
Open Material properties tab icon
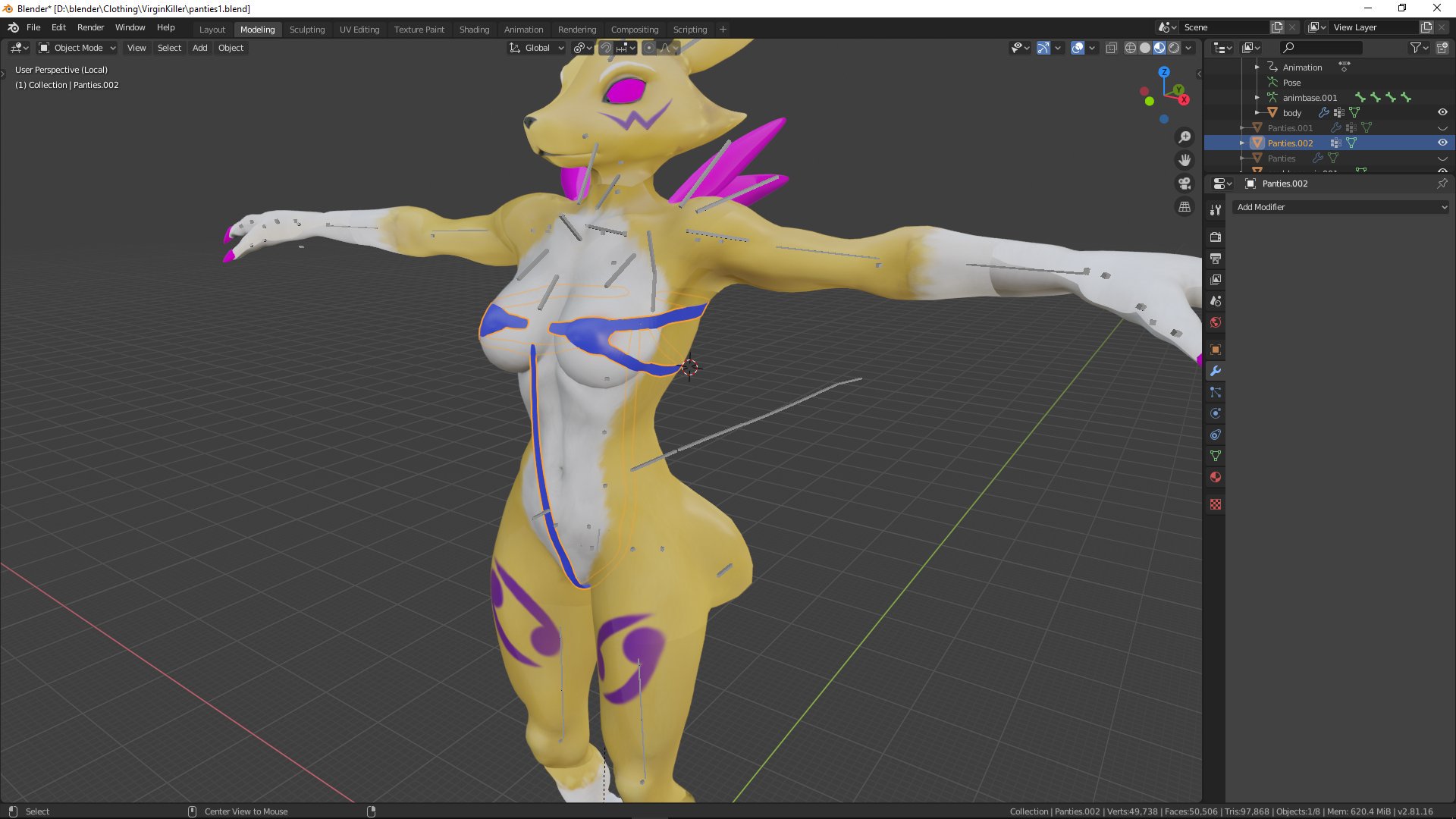click(x=1216, y=477)
